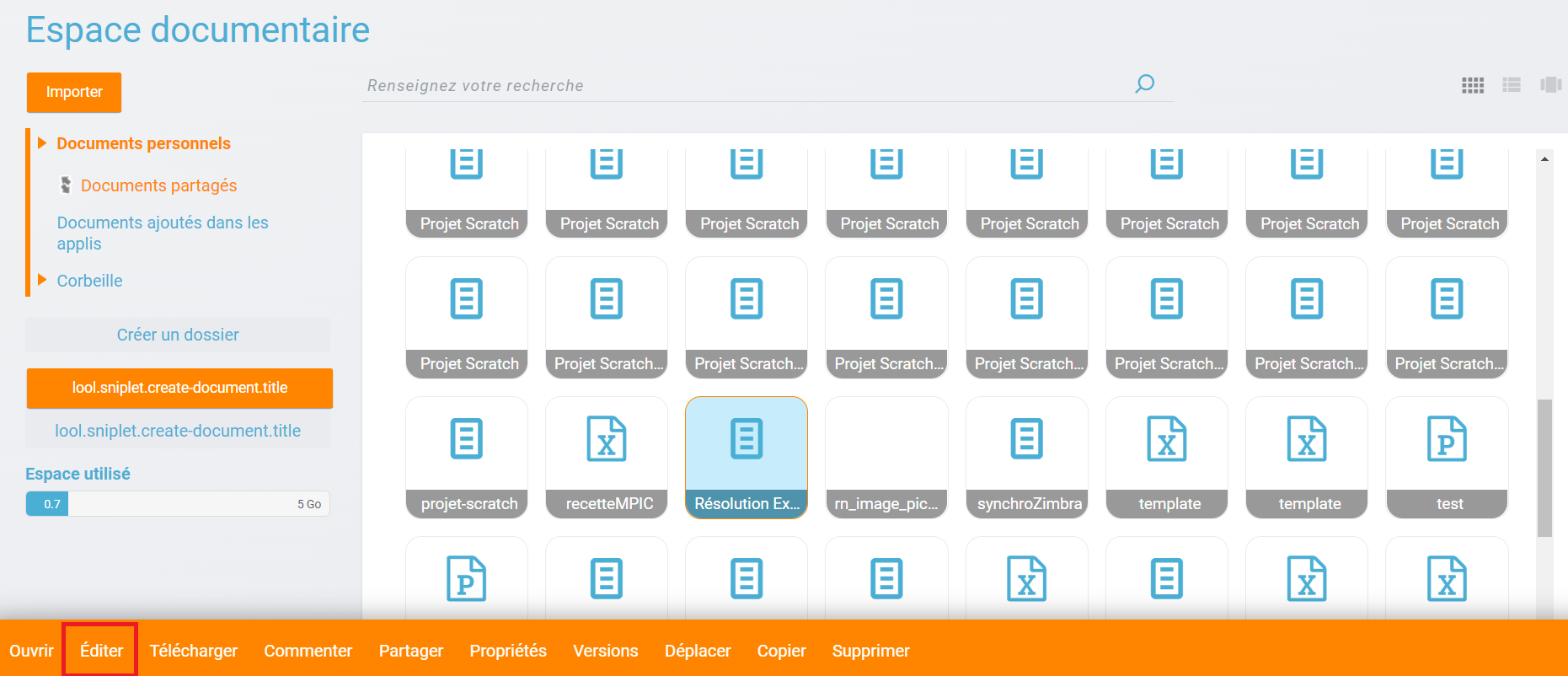
Task: Switch to carousel view
Action: click(x=1550, y=85)
